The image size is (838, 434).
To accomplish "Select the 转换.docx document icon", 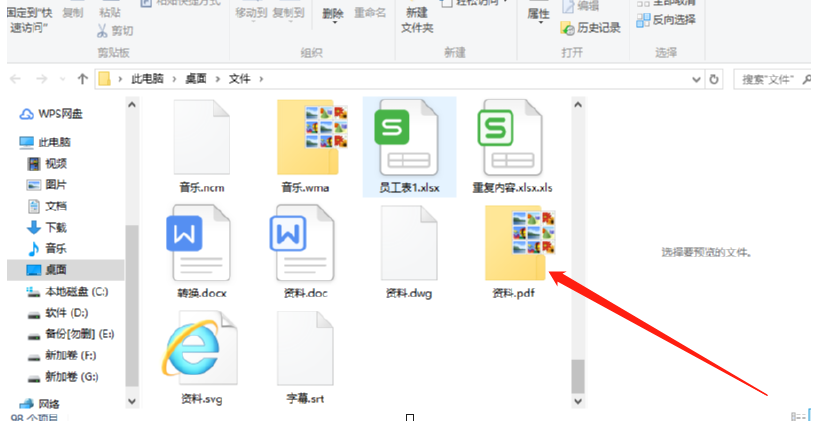I will pyautogui.click(x=199, y=243).
